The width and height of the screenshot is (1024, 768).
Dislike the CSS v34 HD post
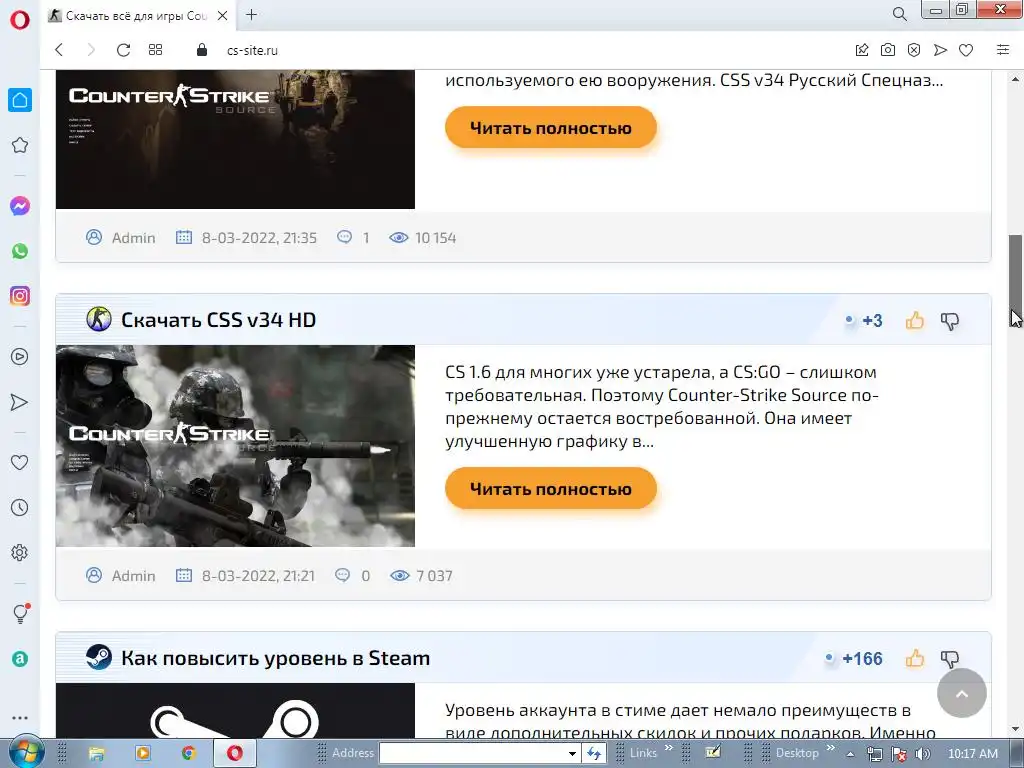pos(950,321)
